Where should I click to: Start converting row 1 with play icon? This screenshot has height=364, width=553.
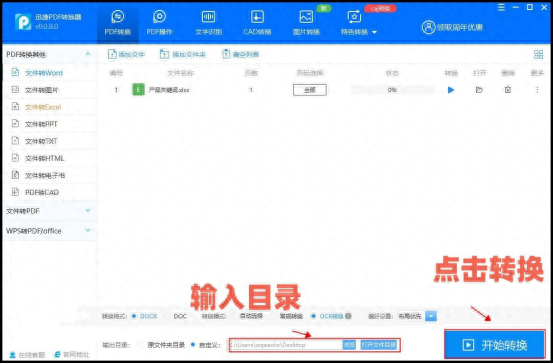pos(451,90)
